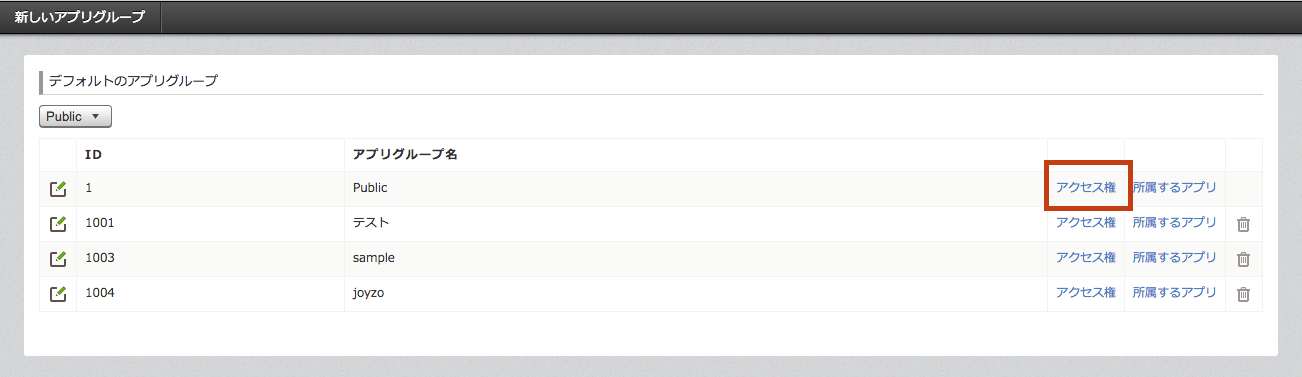Click trash icon for sample row

click(1243, 259)
